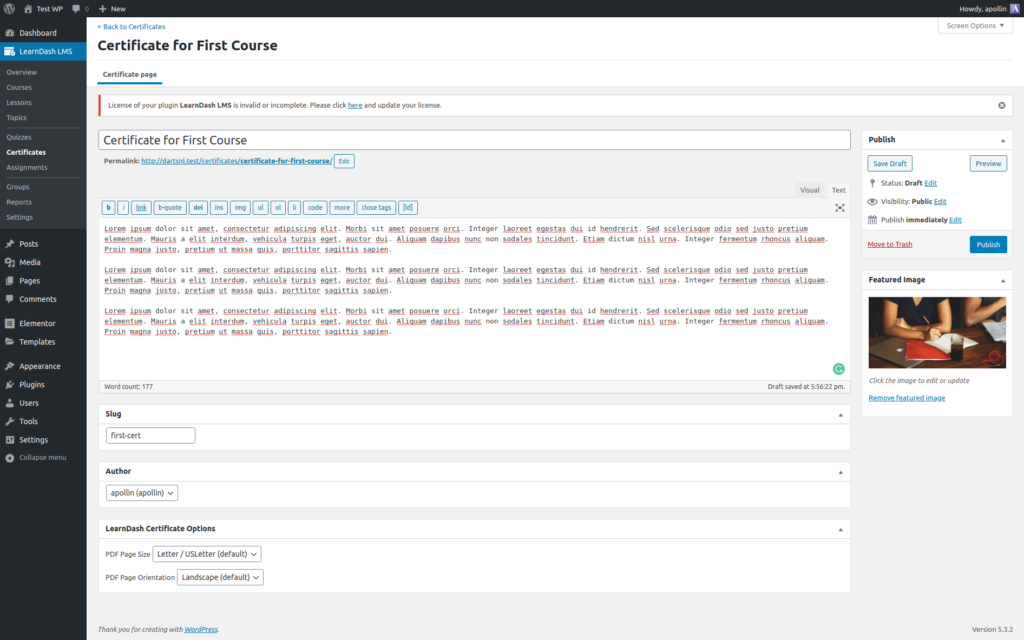
Task: Click the blue Publish button
Action: (987, 244)
